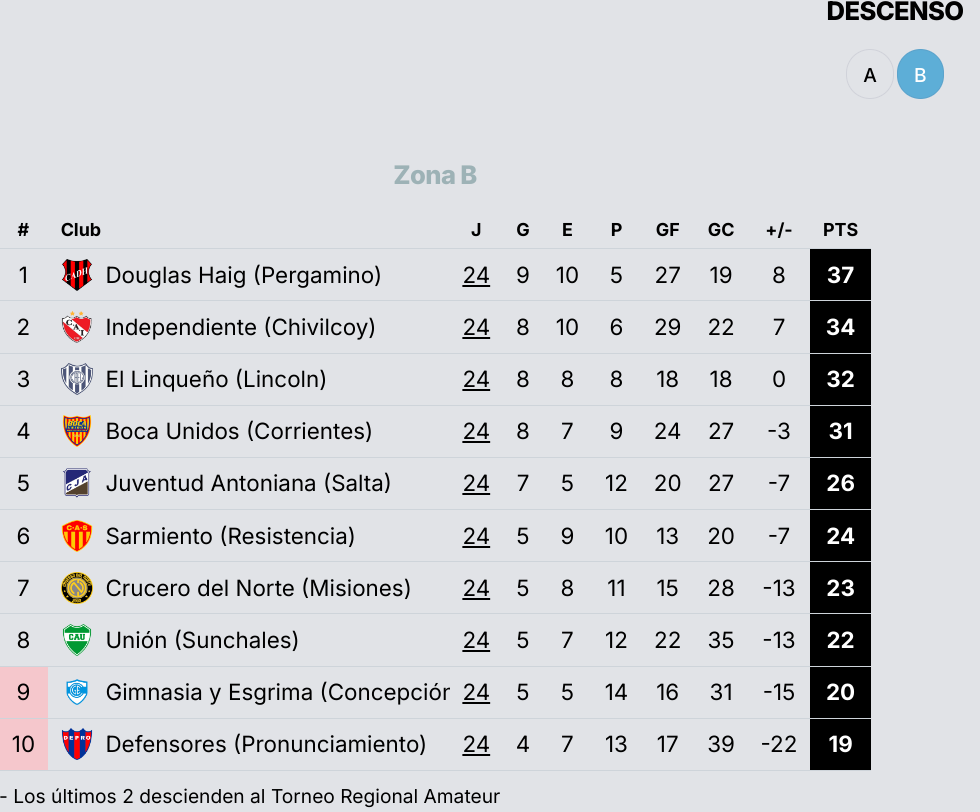Select the Zona B tab

tap(920, 75)
